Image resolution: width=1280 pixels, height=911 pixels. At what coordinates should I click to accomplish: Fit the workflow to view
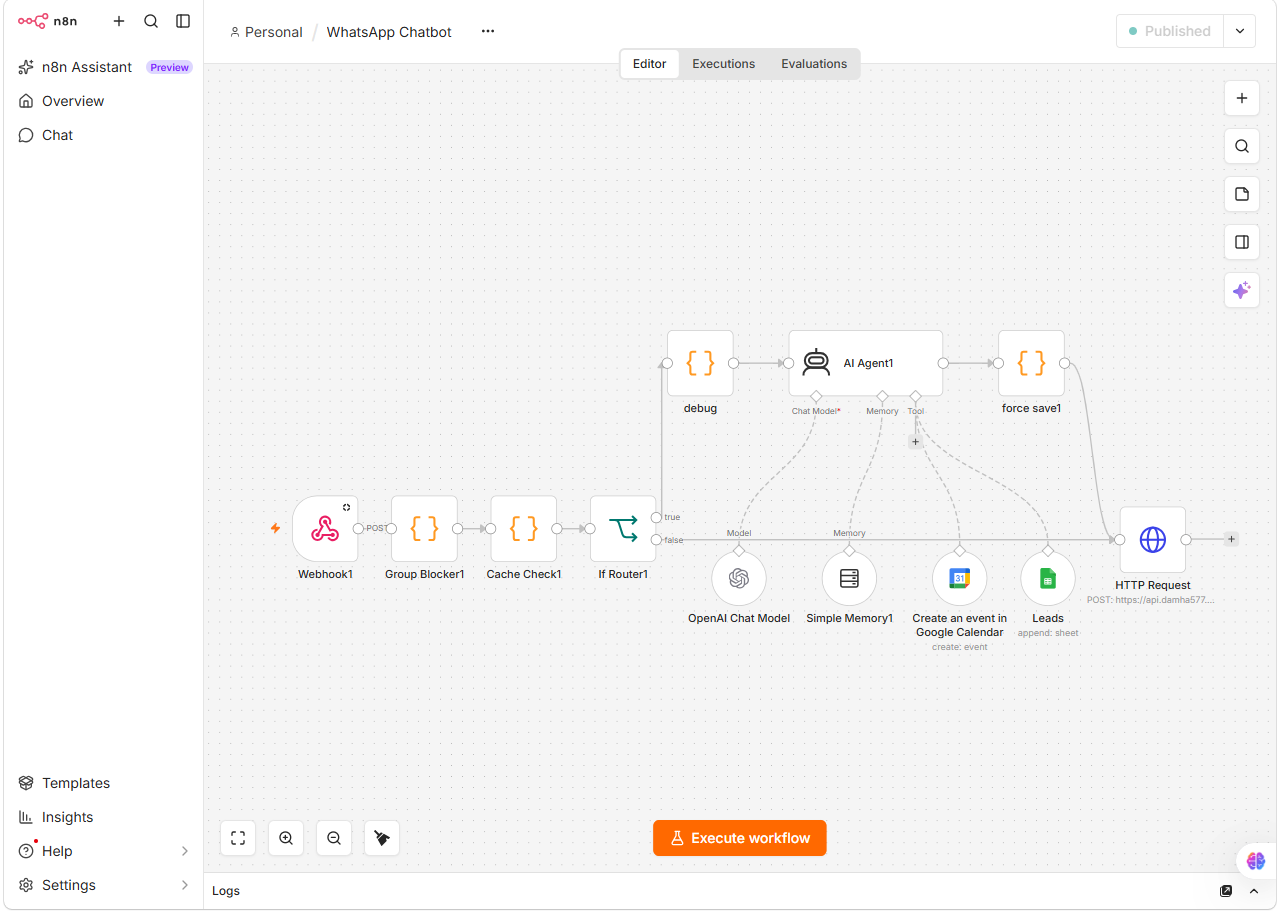tap(238, 838)
